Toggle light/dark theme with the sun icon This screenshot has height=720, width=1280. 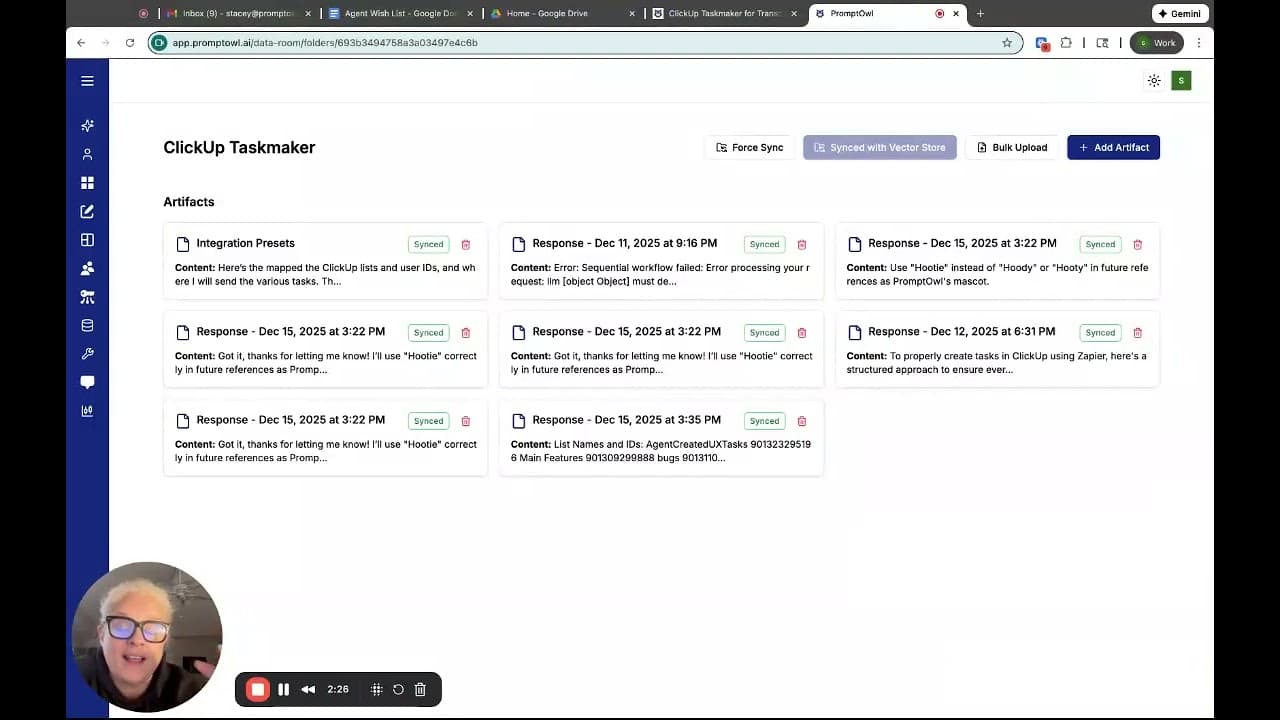click(x=1154, y=80)
